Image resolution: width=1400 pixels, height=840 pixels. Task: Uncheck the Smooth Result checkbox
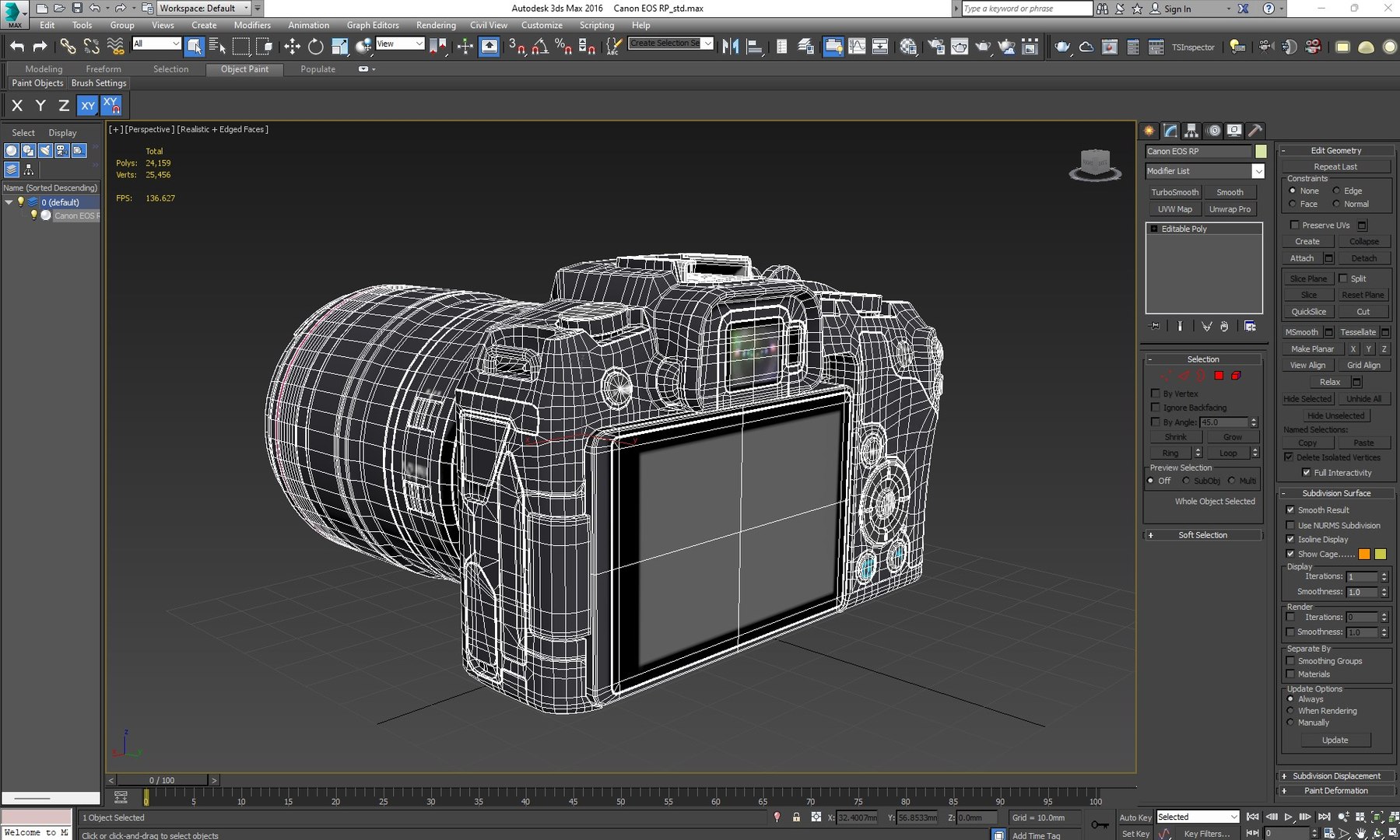(1290, 510)
